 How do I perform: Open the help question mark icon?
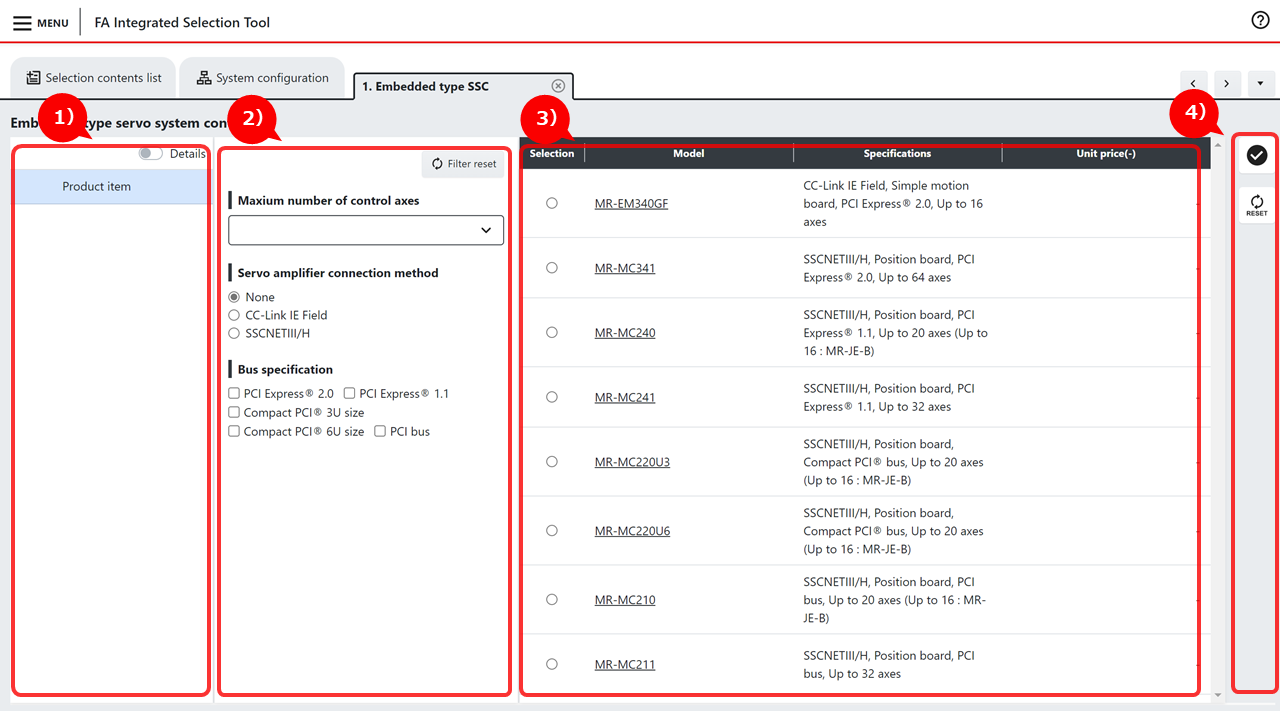pos(1260,20)
